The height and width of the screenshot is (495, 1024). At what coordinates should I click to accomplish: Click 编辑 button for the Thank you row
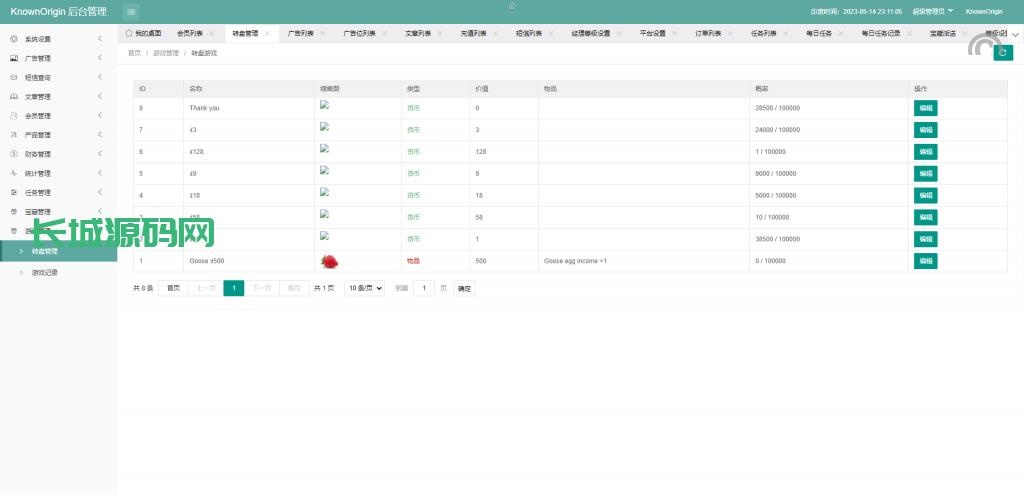[925, 108]
